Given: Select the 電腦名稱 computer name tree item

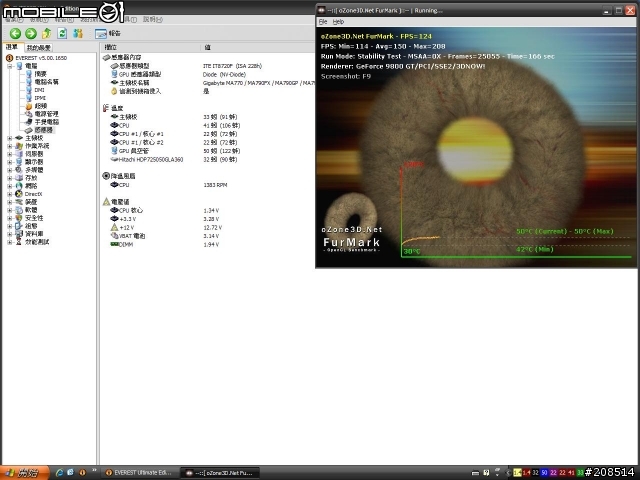Looking at the screenshot, I should point(42,82).
